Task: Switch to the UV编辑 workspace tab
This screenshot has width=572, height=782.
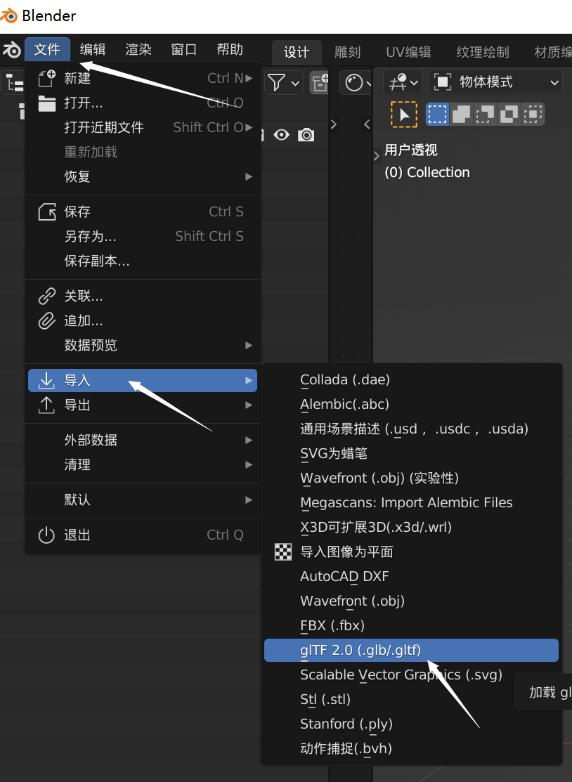Action: click(408, 52)
